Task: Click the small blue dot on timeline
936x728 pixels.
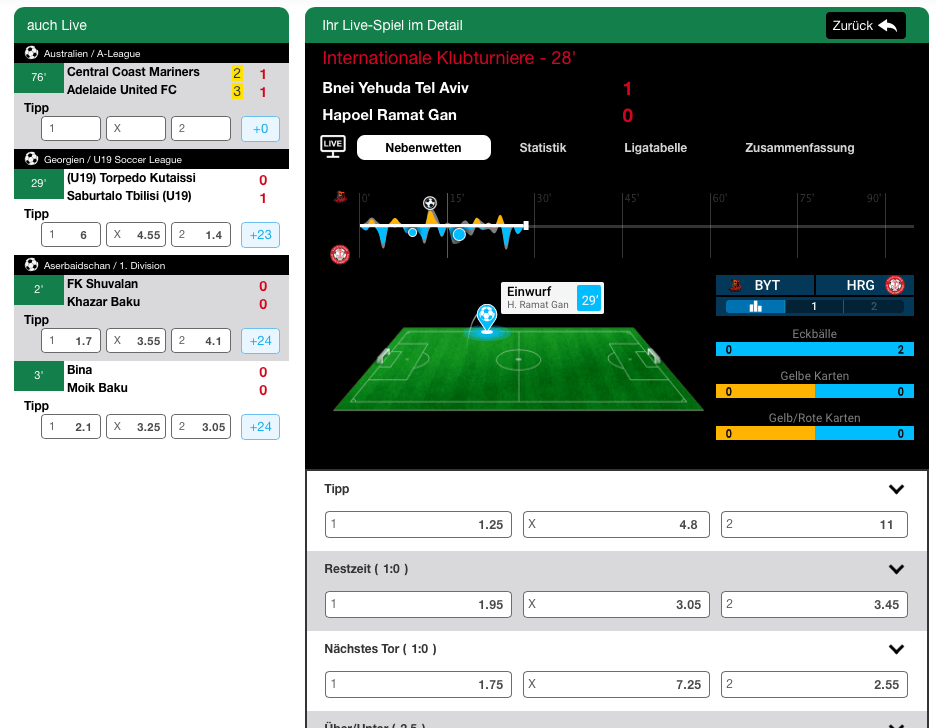Action: (x=412, y=232)
